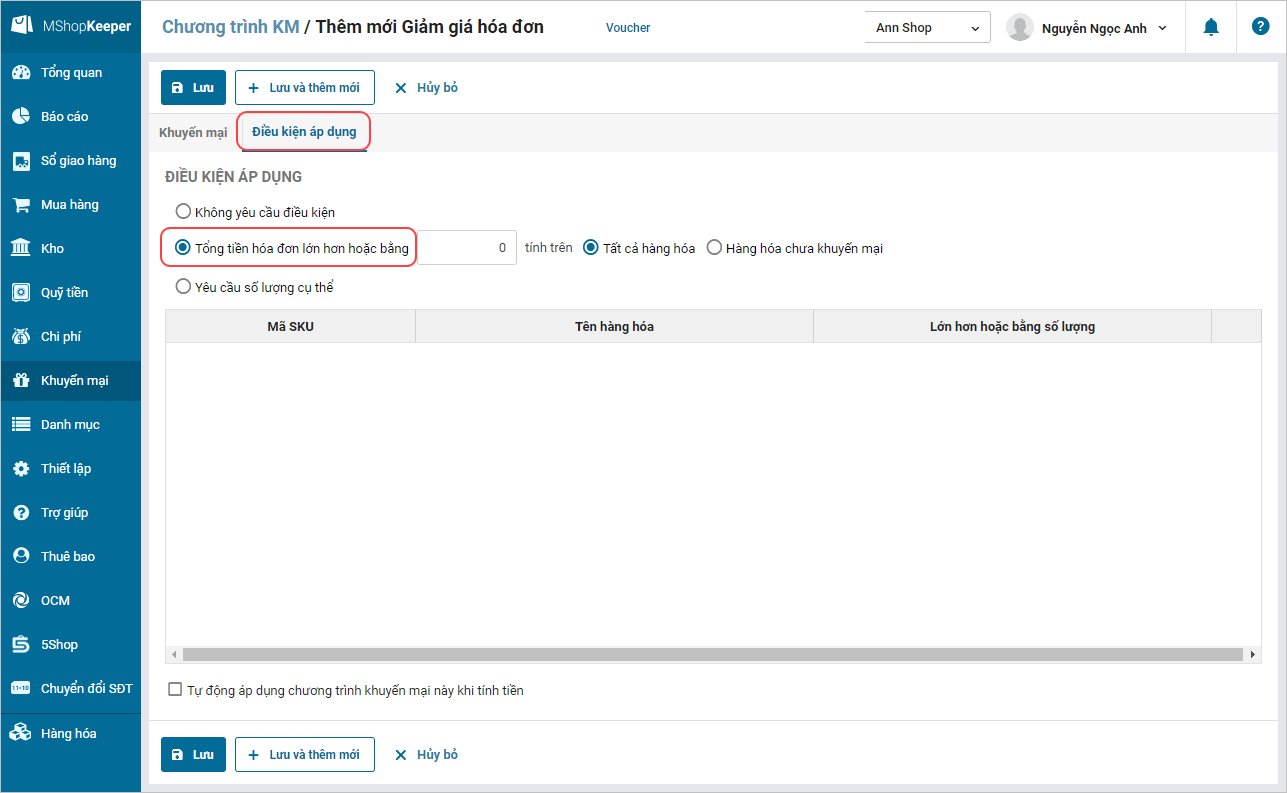Click the Mua hàng shopping cart icon
Screen dimensions: 1287x793
(21, 205)
